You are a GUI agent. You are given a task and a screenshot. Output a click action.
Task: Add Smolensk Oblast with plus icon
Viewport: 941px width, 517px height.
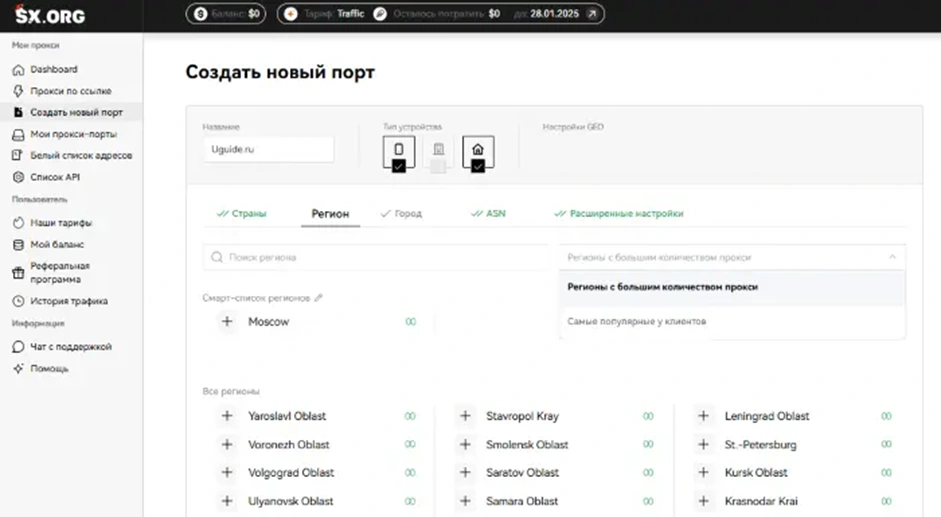tap(465, 444)
